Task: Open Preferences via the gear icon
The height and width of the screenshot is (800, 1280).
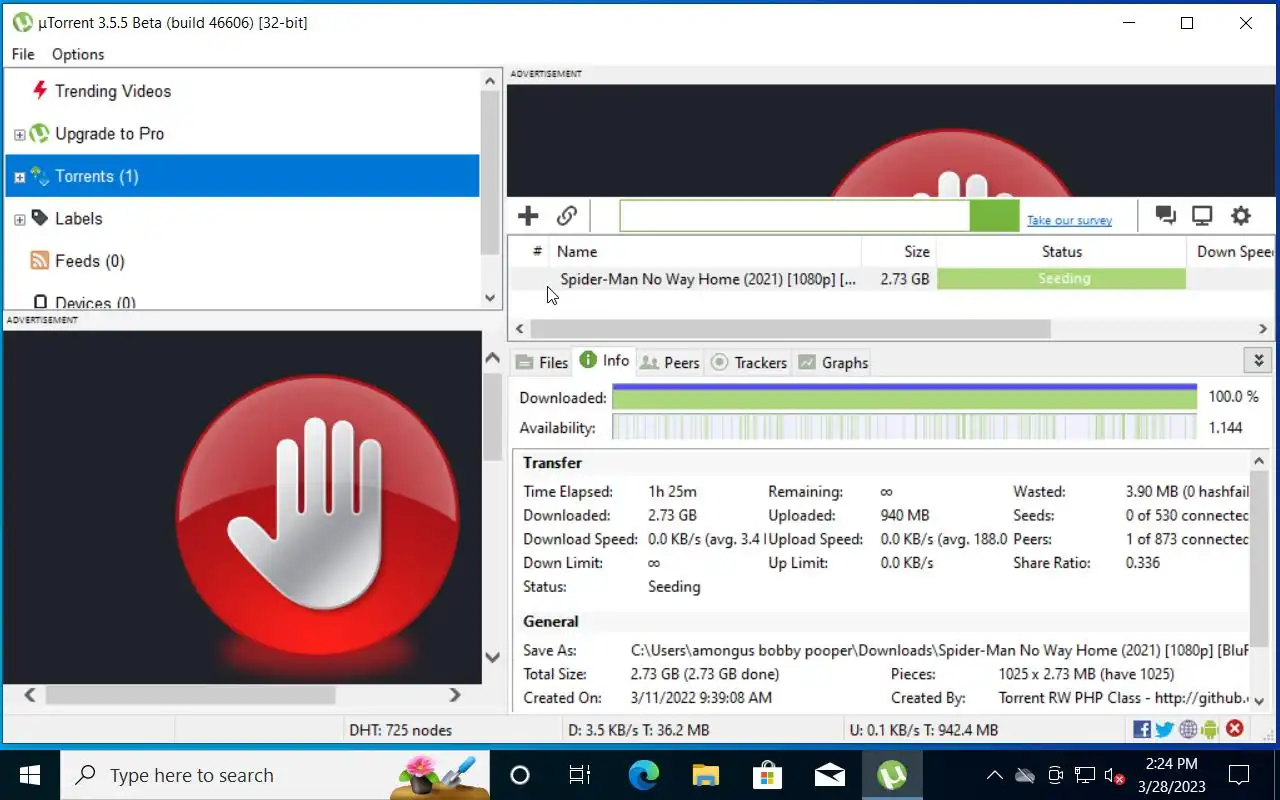Action: pyautogui.click(x=1241, y=215)
